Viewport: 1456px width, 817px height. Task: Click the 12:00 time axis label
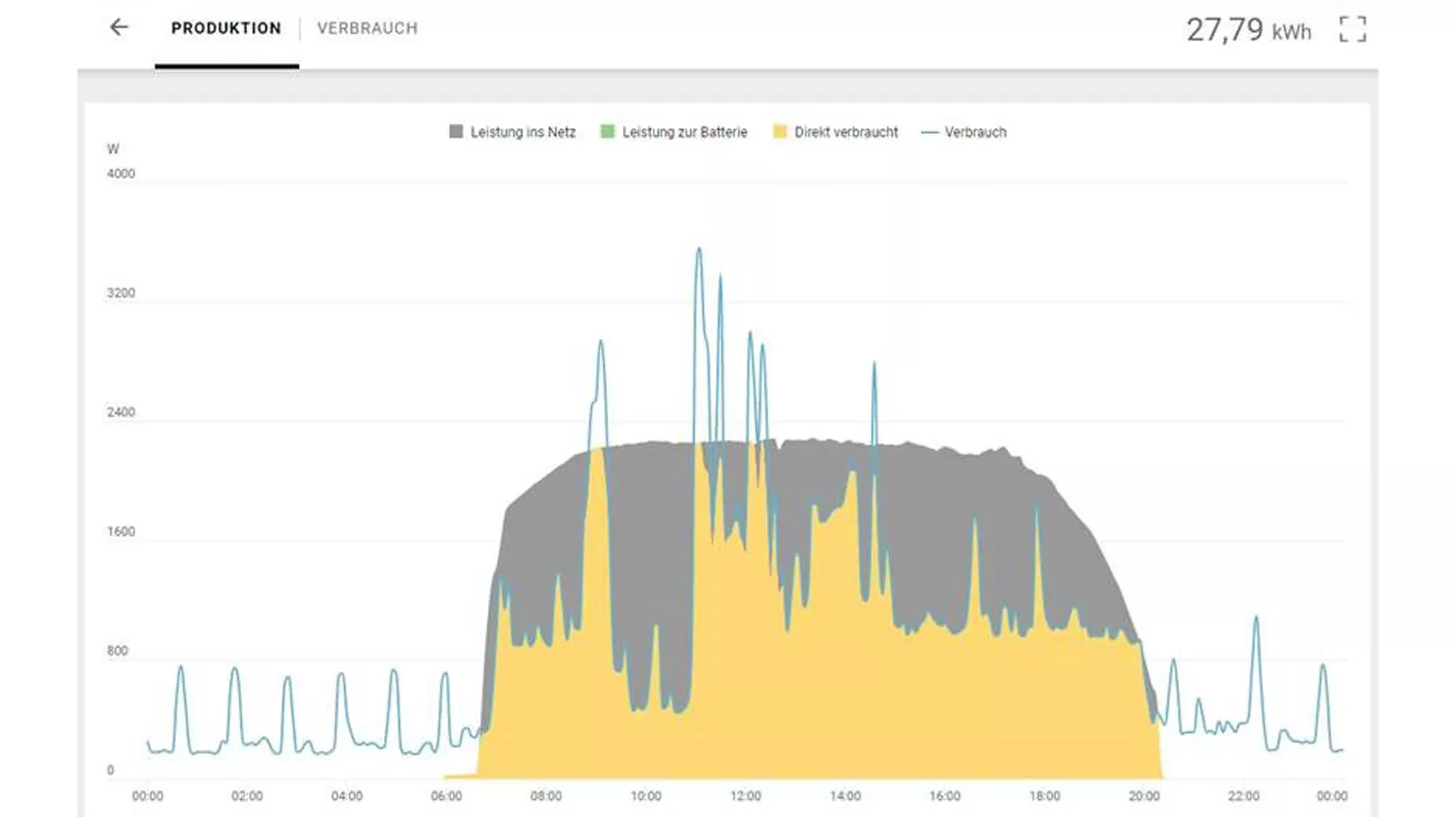click(x=745, y=796)
